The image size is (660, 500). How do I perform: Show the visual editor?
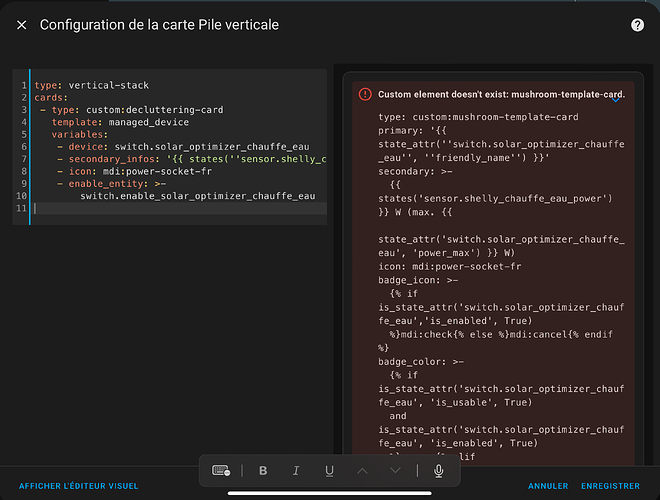coord(79,486)
